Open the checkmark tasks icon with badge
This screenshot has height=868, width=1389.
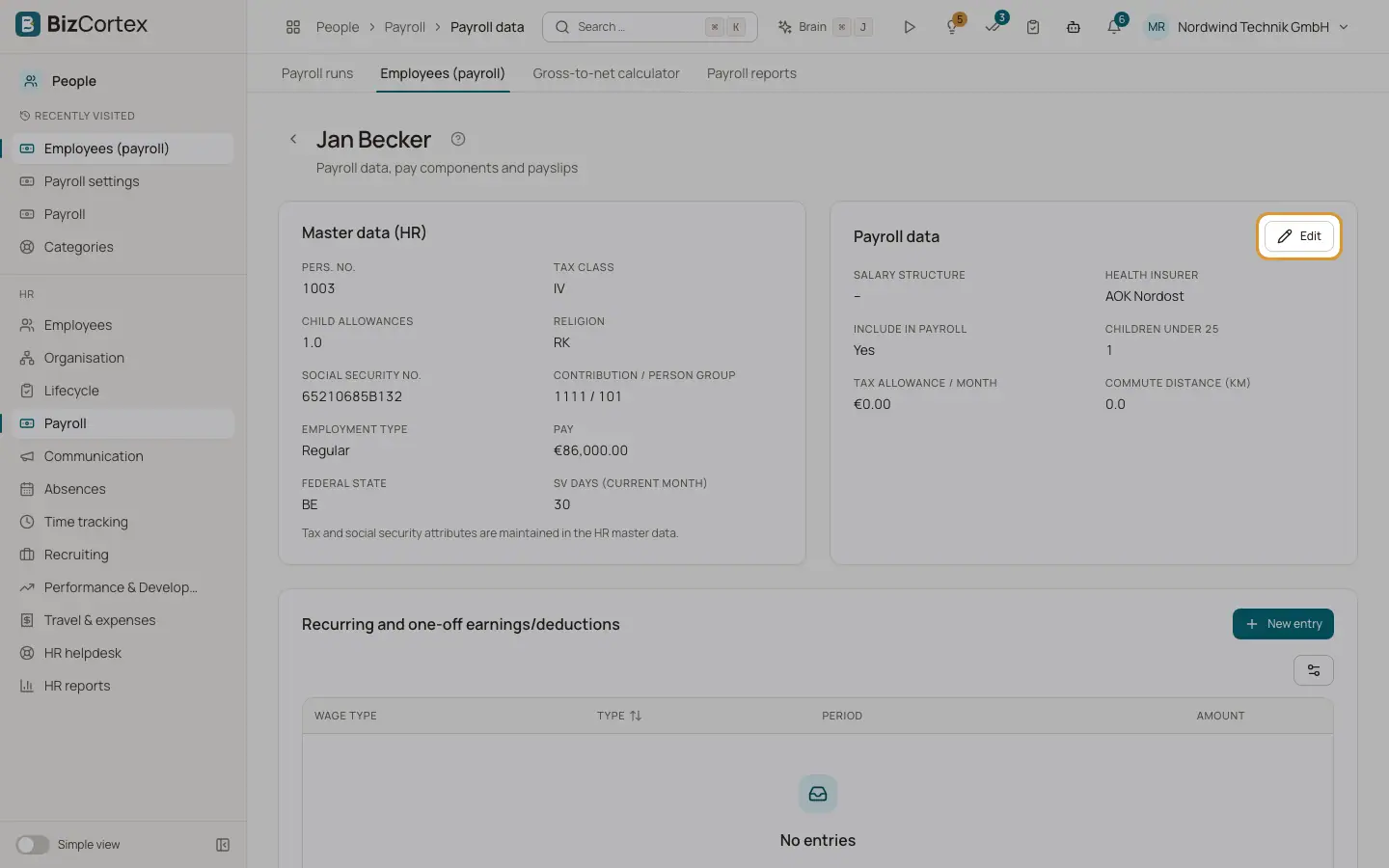tap(994, 27)
